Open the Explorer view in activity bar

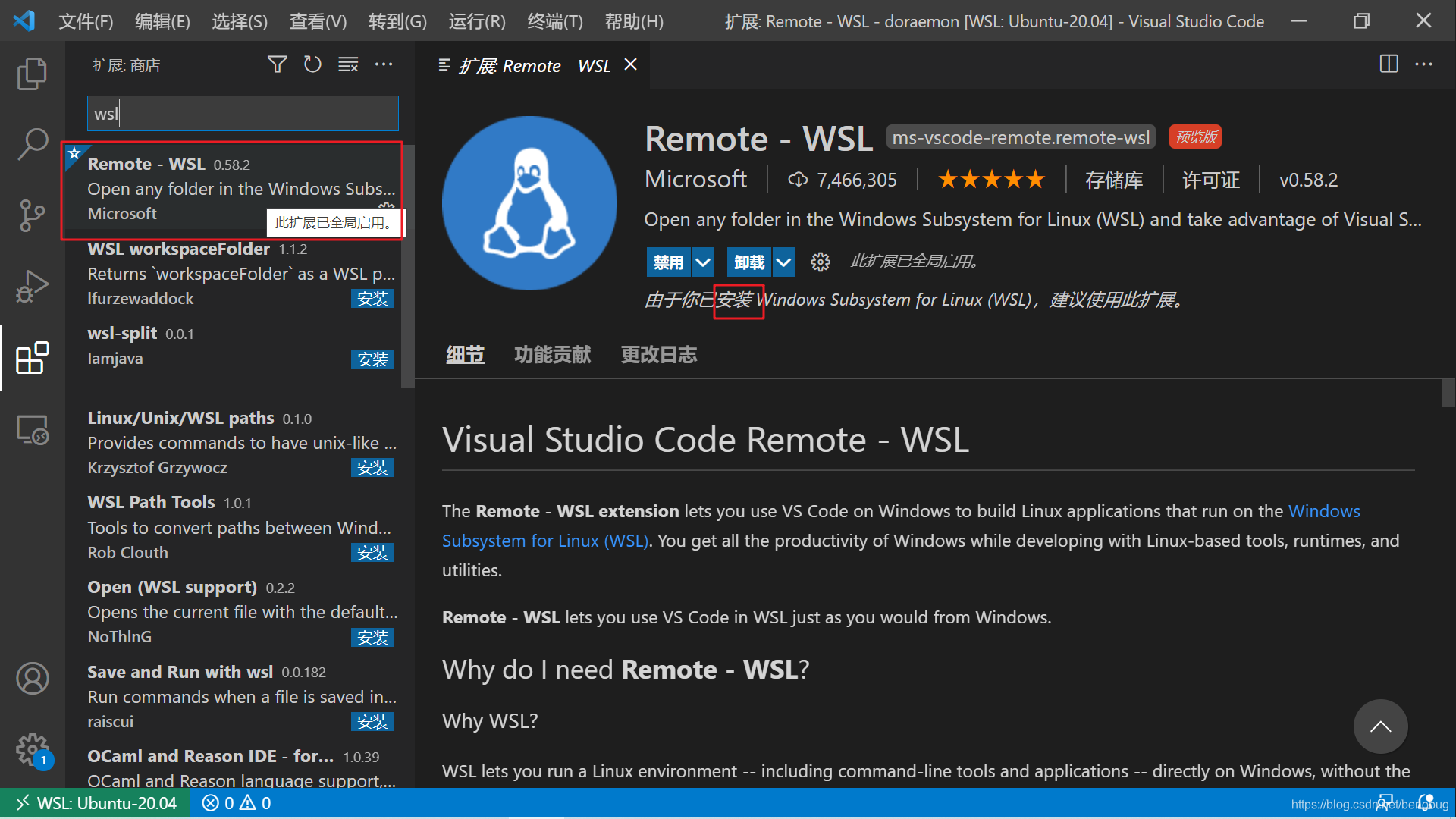[x=32, y=74]
